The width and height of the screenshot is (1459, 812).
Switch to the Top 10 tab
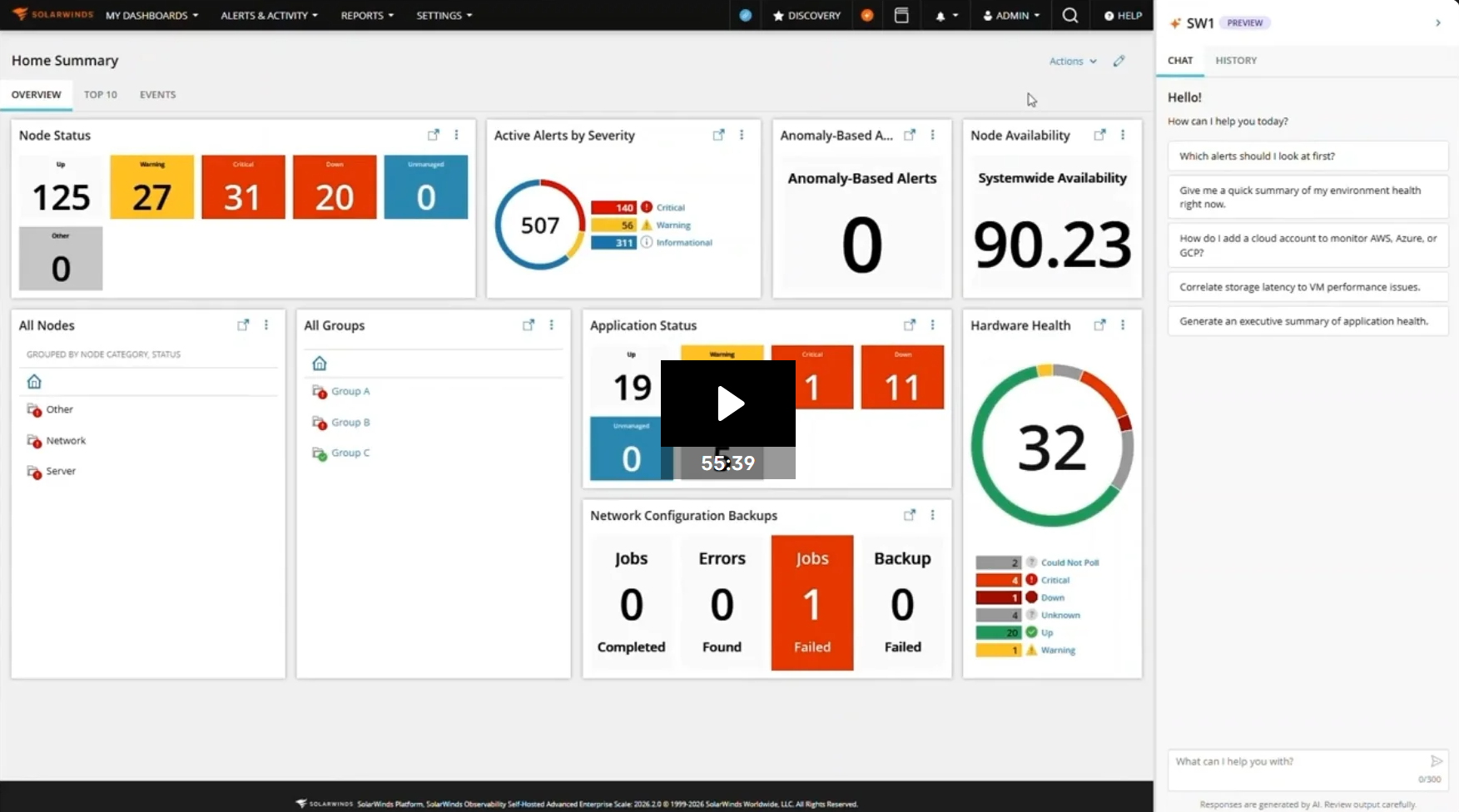[x=101, y=95]
